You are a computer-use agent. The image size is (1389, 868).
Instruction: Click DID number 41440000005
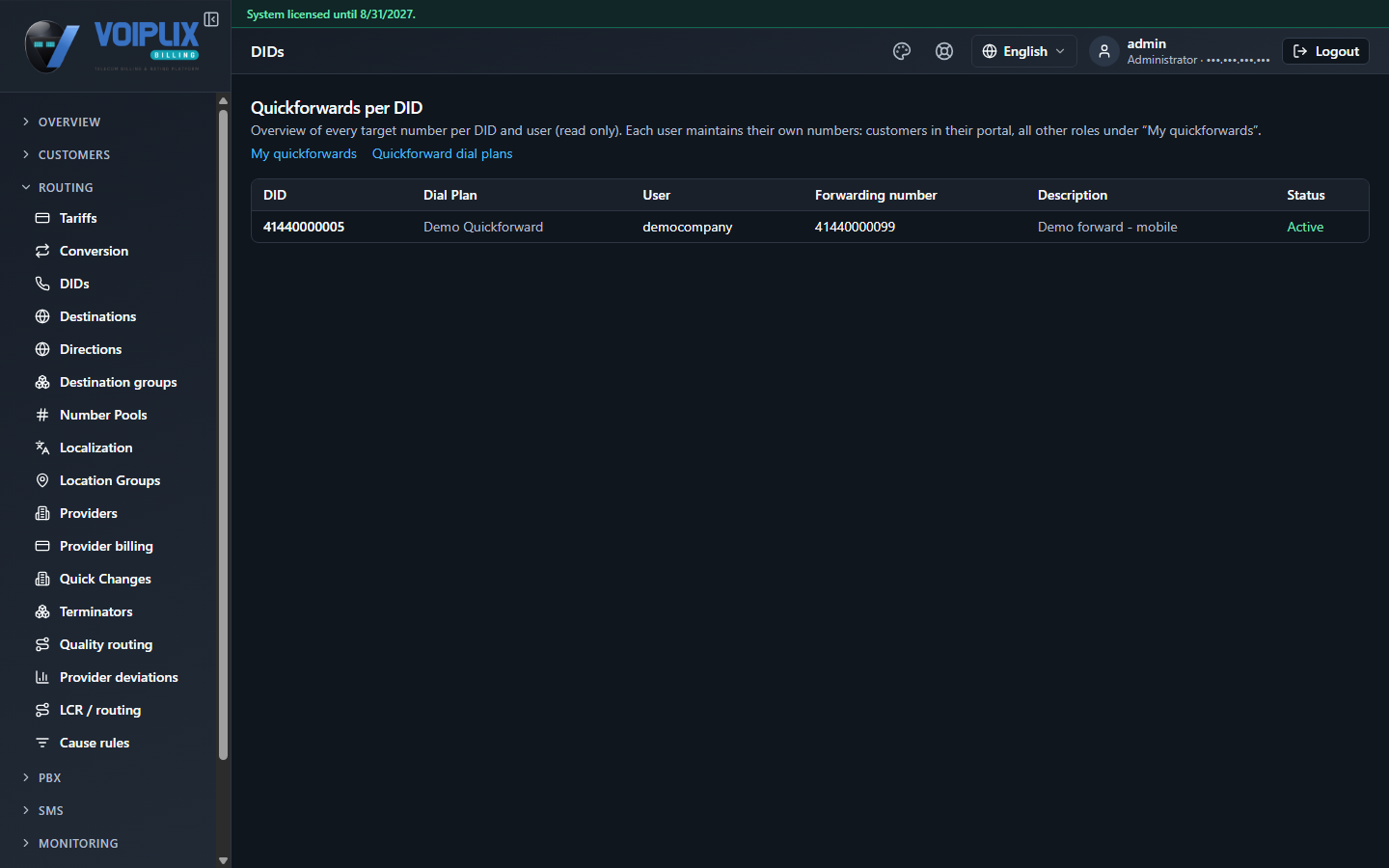(304, 227)
